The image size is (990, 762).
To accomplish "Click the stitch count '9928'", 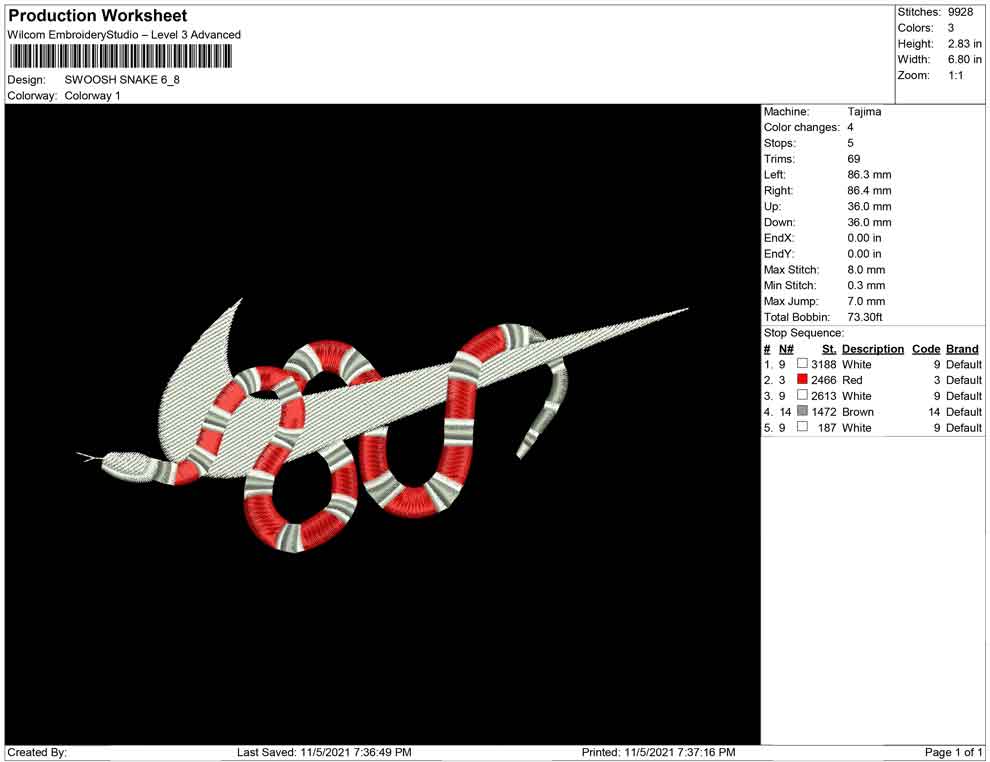I will click(960, 12).
